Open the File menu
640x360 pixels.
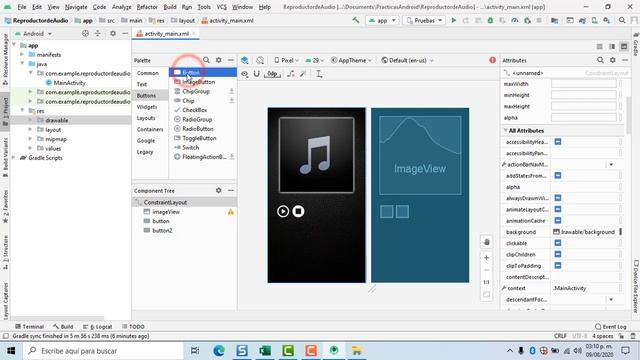[22, 7]
